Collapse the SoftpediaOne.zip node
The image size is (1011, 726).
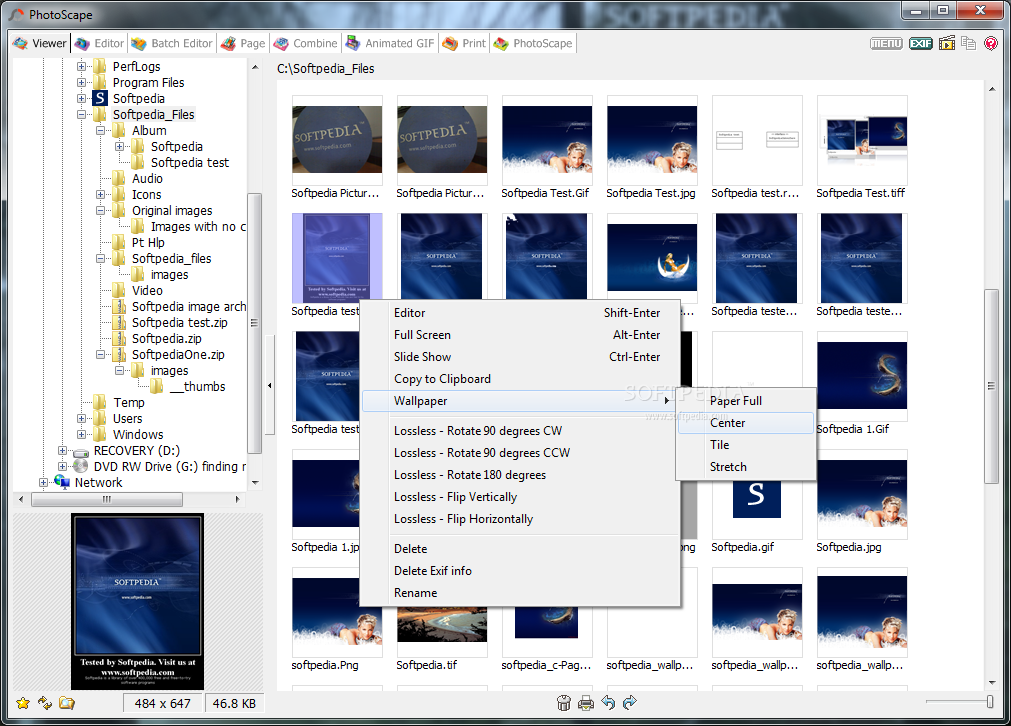101,354
